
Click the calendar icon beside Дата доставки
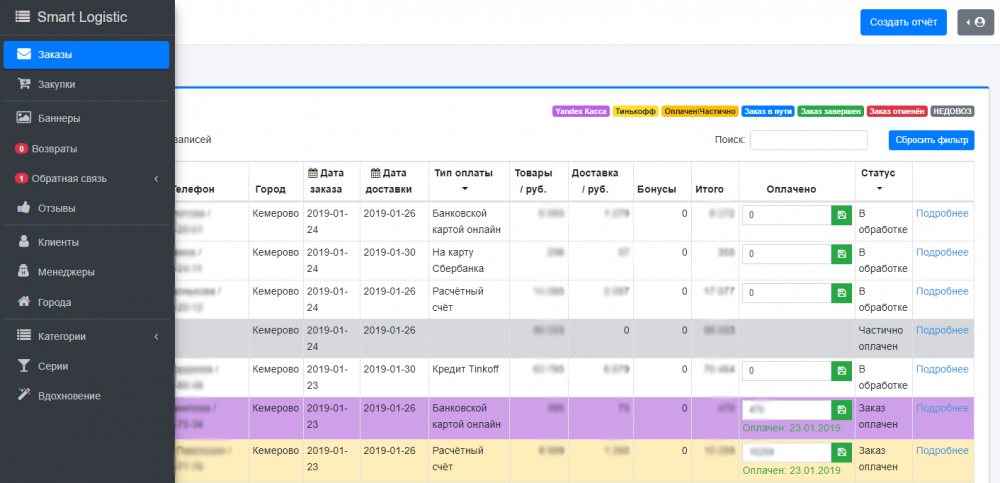(x=375, y=174)
